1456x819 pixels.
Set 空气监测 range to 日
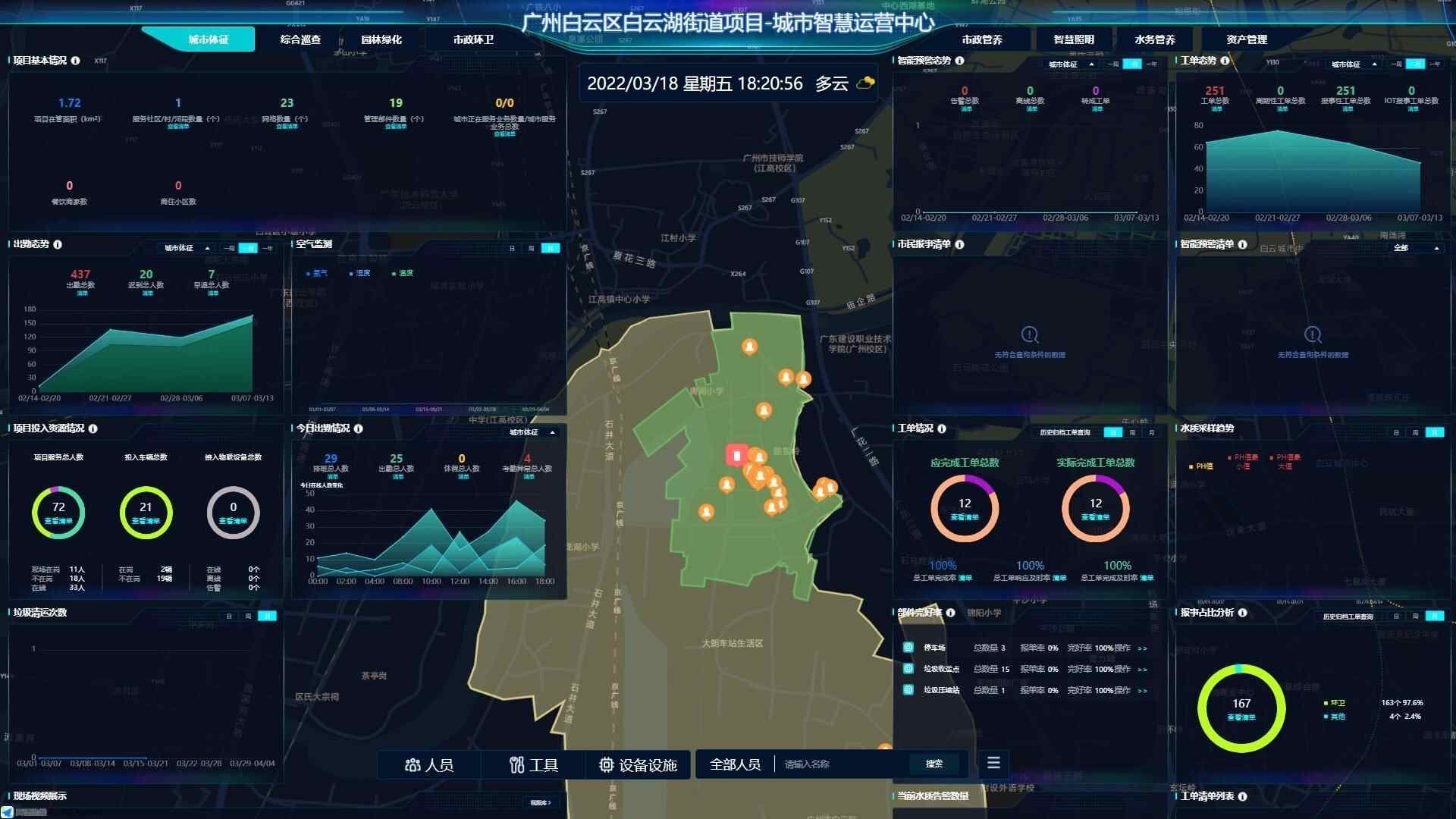tap(512, 249)
